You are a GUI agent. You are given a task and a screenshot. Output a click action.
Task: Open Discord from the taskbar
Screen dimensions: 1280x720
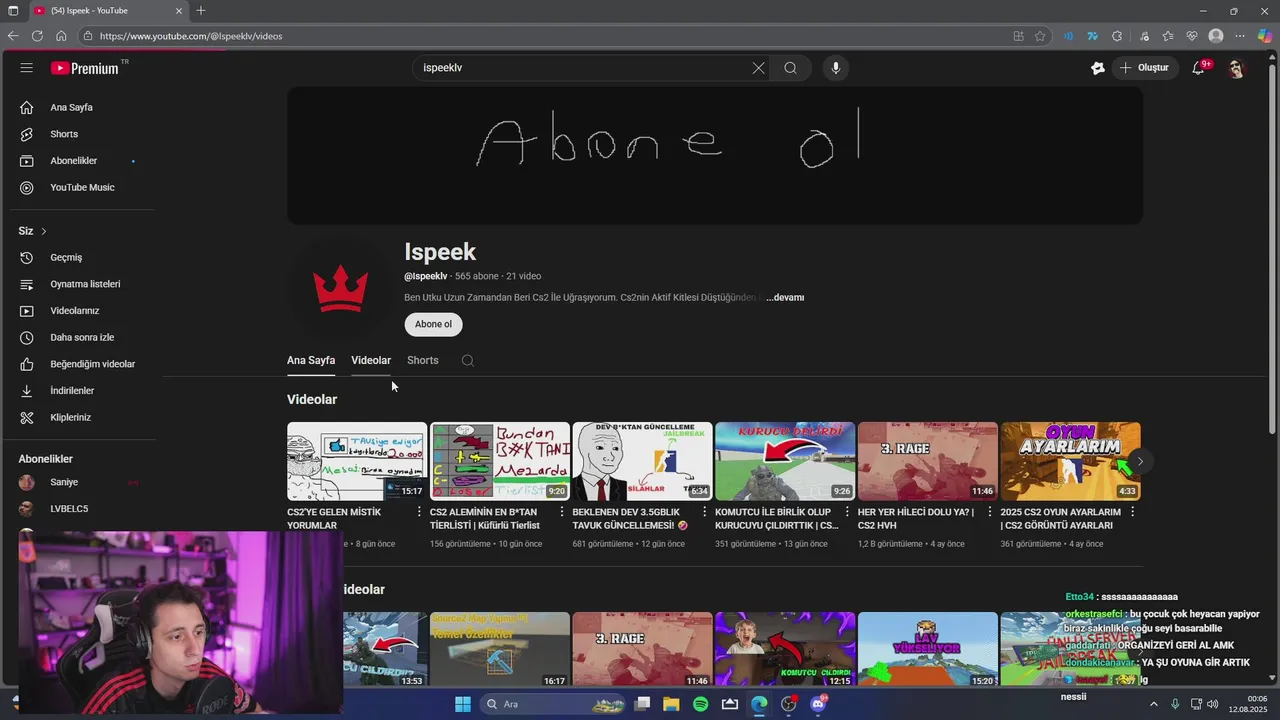(x=818, y=704)
